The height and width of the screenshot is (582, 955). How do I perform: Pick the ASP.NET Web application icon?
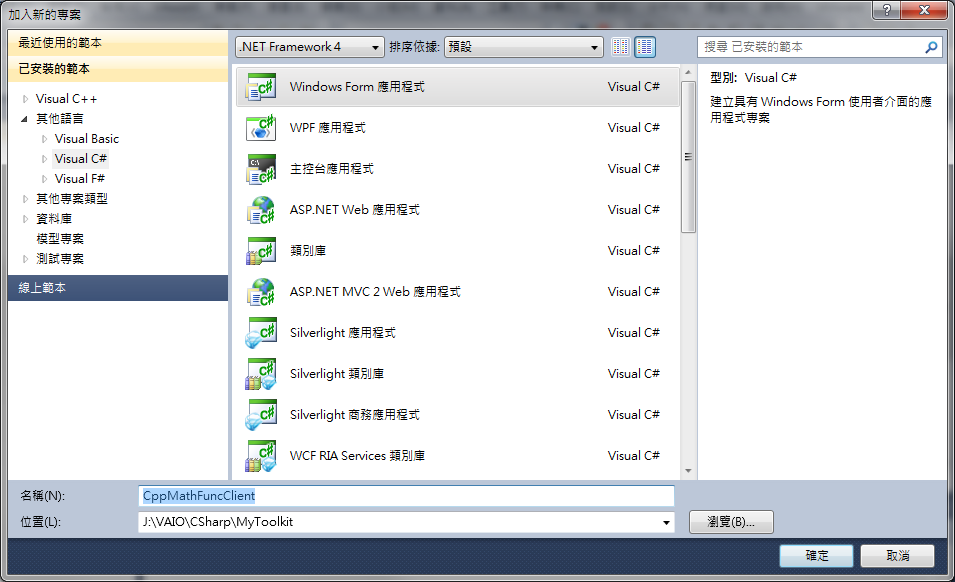coord(261,210)
